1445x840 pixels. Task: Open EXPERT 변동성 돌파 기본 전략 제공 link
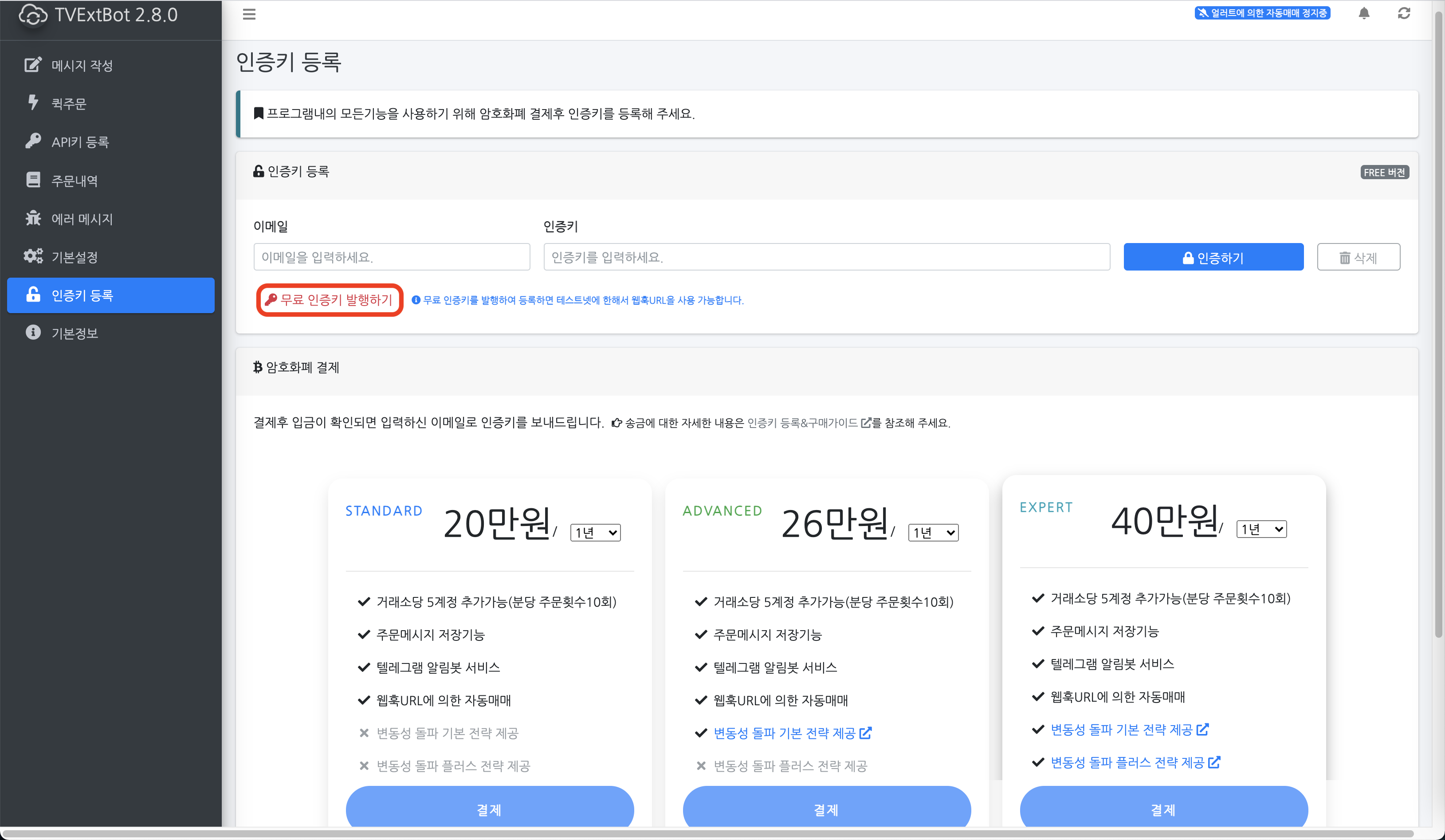[x=1130, y=729]
